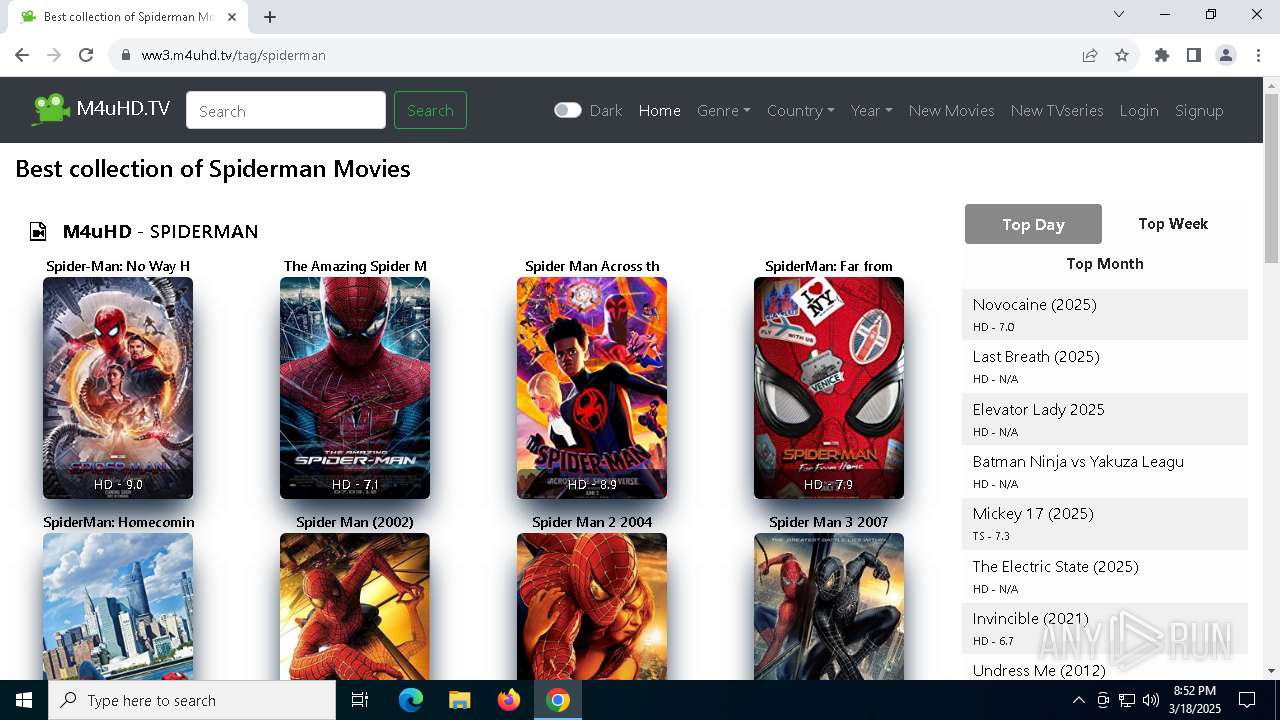Open the share page icon
This screenshot has height=720, width=1280.
coord(1090,55)
